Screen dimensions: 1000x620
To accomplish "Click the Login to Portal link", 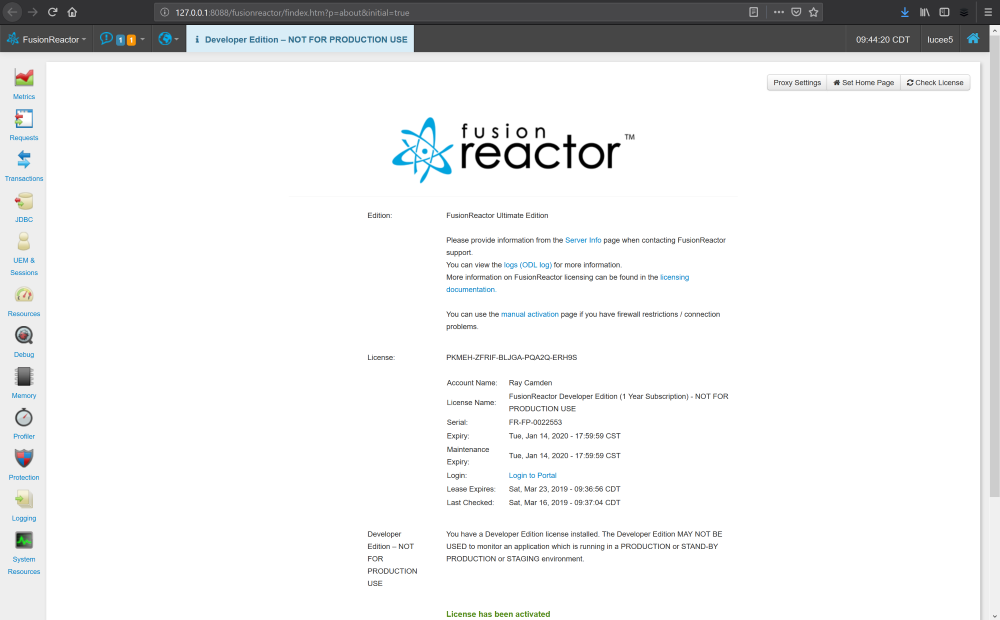I will [533, 476].
